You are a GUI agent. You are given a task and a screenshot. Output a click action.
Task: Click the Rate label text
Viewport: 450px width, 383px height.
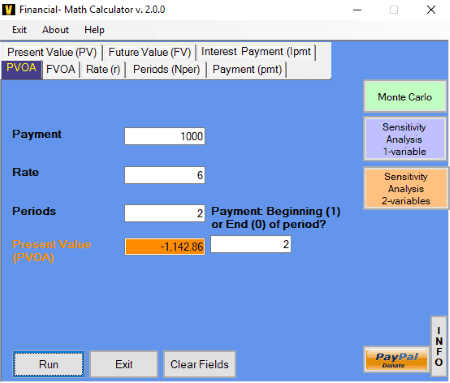26,172
